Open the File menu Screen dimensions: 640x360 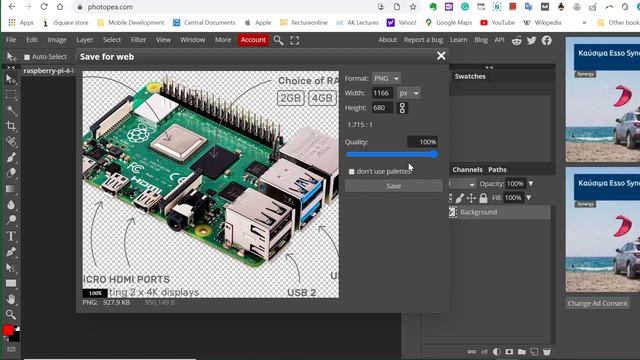point(11,40)
